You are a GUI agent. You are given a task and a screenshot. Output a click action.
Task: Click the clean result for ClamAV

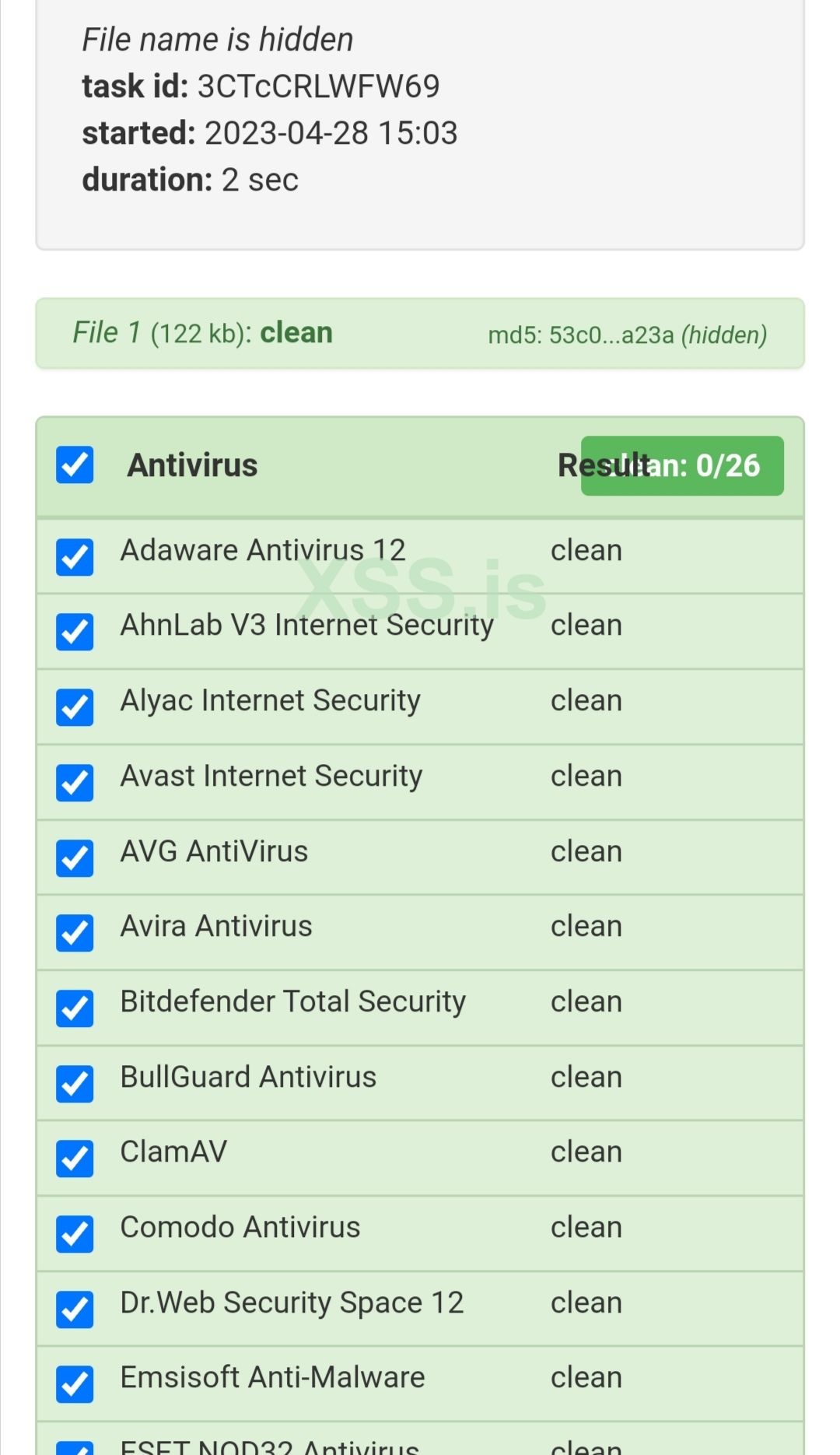(586, 1152)
